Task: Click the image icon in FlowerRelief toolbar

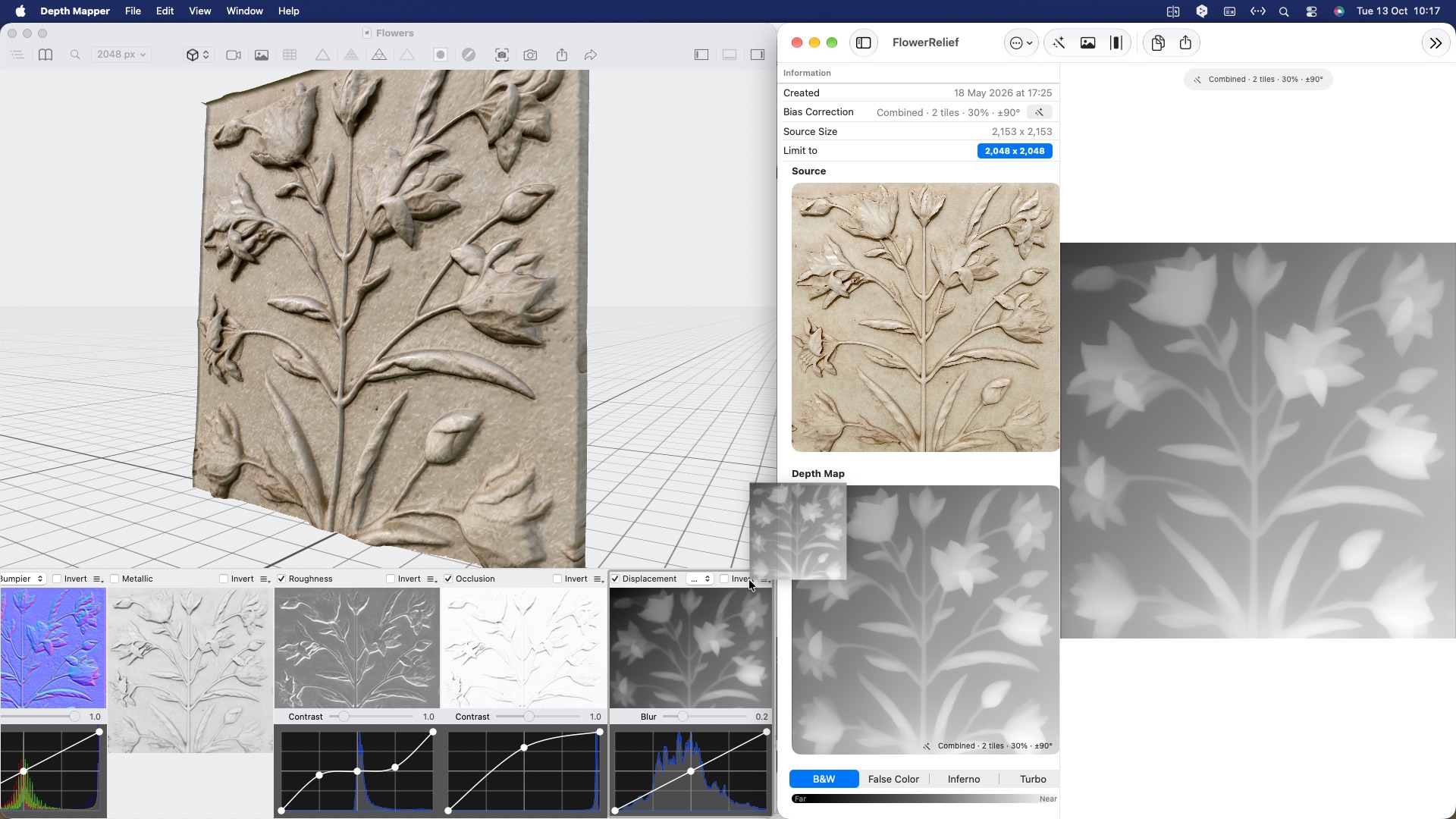Action: [x=1087, y=42]
